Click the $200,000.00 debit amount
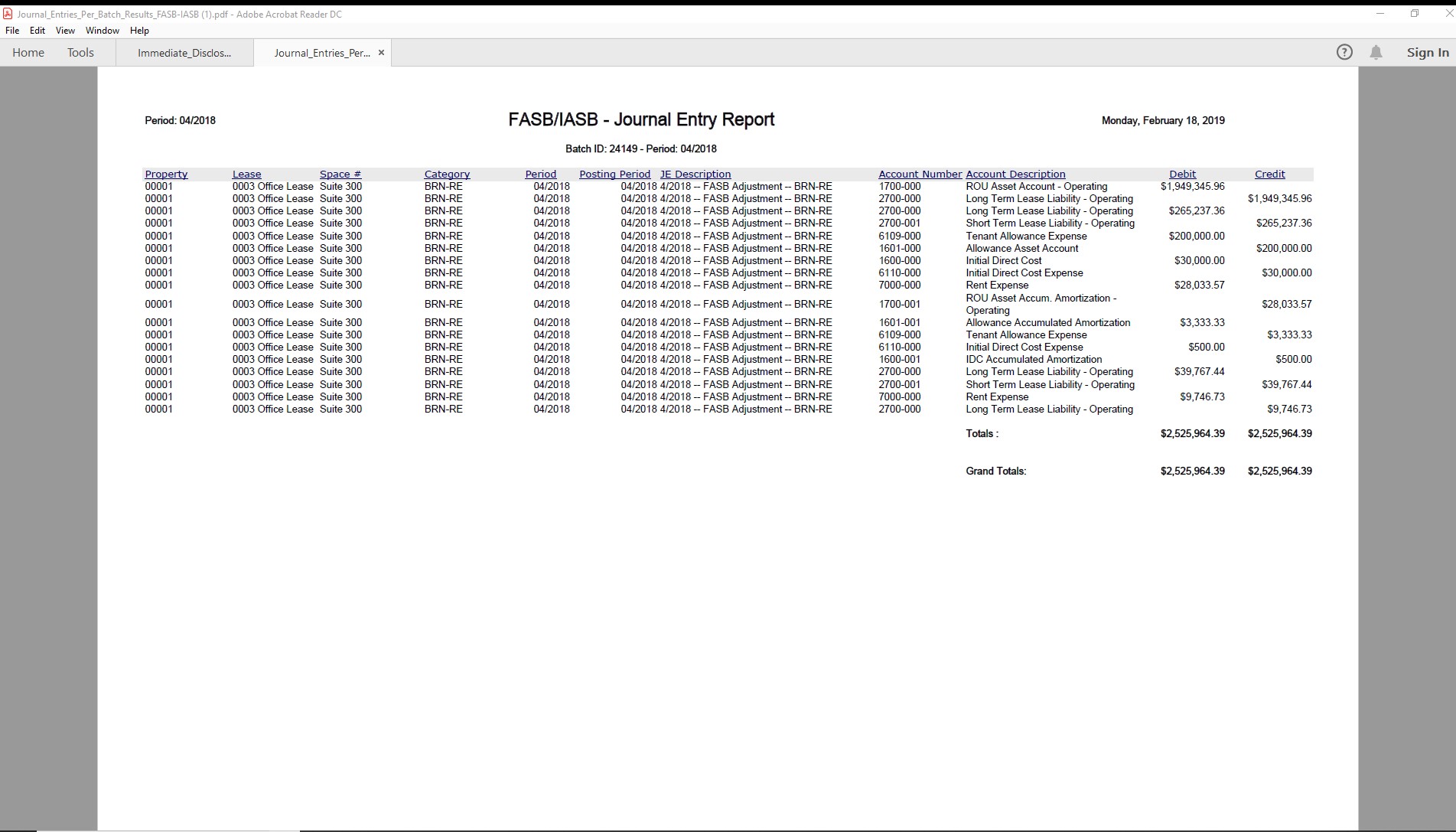This screenshot has height=832, width=1456. point(1197,237)
